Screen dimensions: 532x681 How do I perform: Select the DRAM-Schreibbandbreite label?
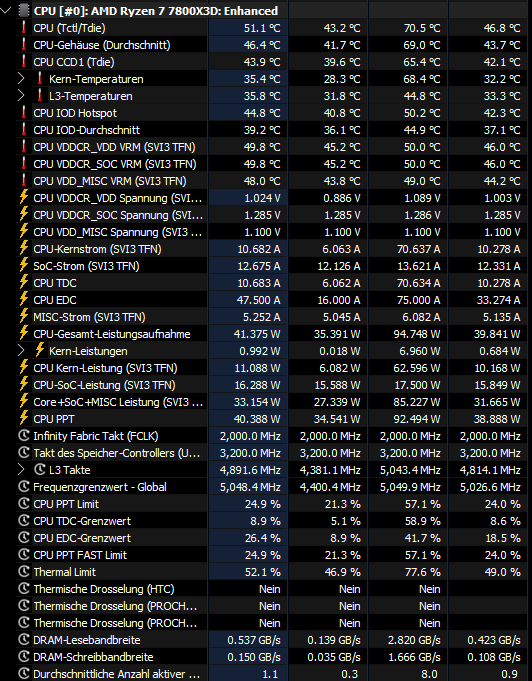coord(93,657)
